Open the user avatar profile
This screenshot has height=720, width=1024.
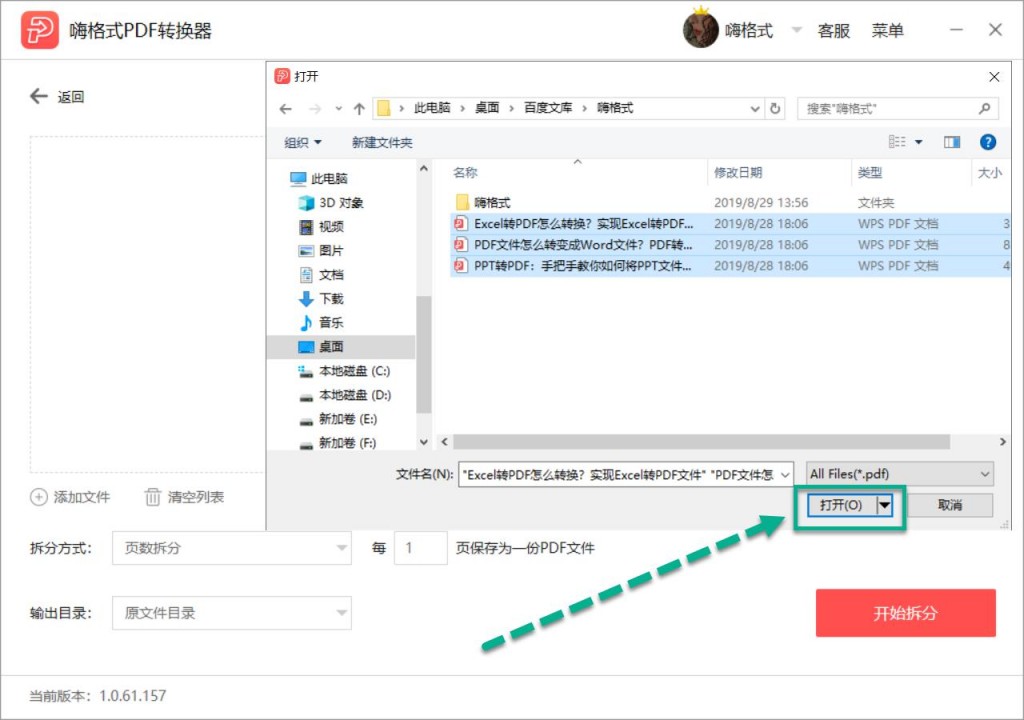pos(700,30)
